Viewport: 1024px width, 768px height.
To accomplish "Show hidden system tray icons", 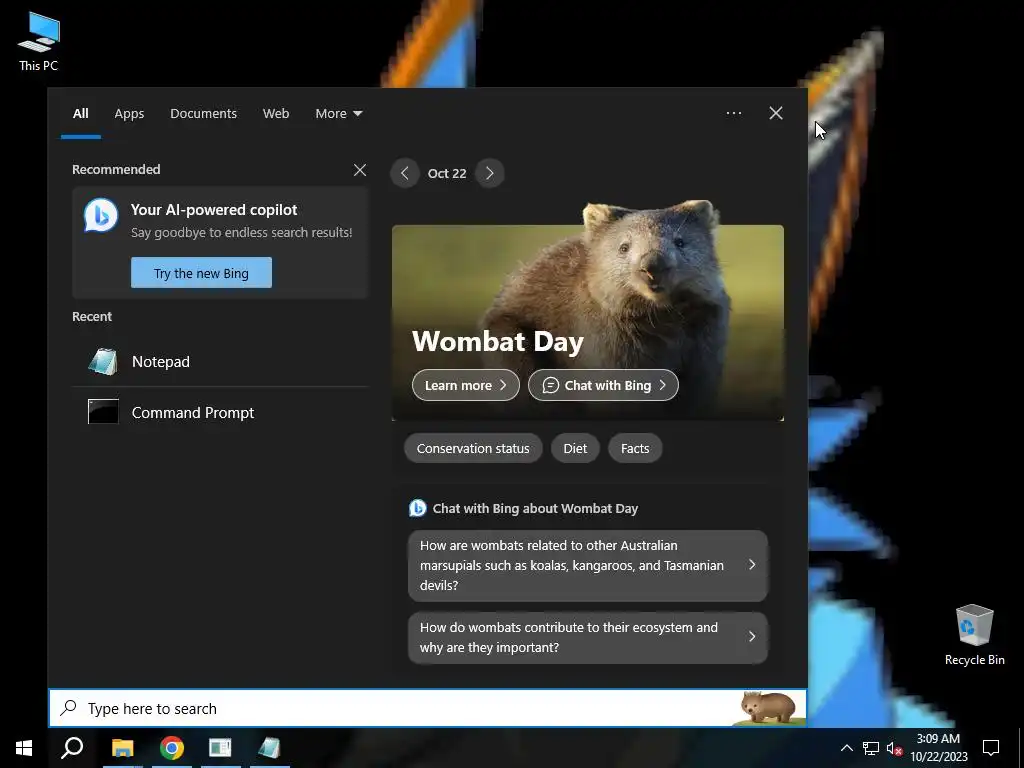I will (x=846, y=748).
